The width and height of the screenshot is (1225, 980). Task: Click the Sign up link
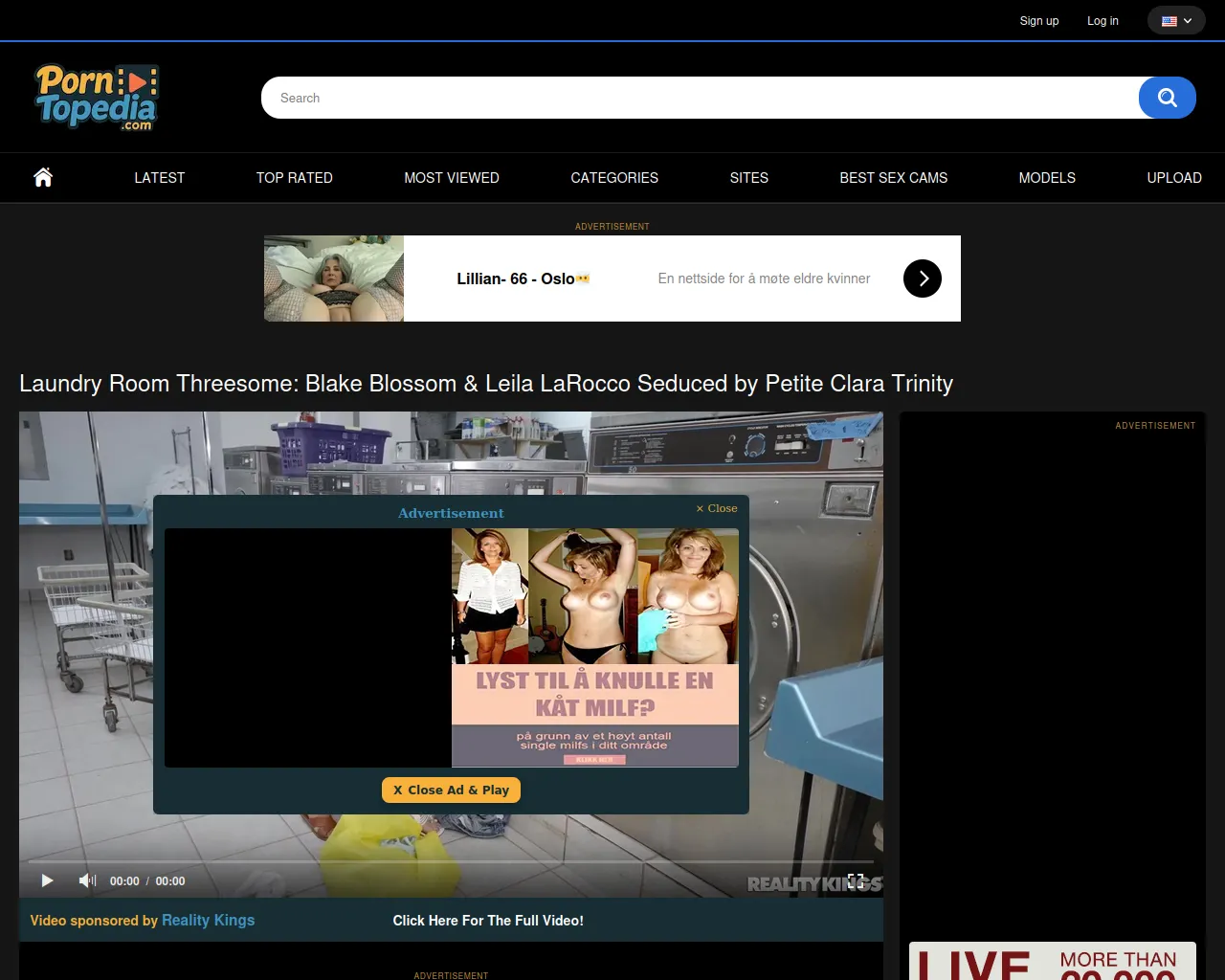pyautogui.click(x=1038, y=21)
